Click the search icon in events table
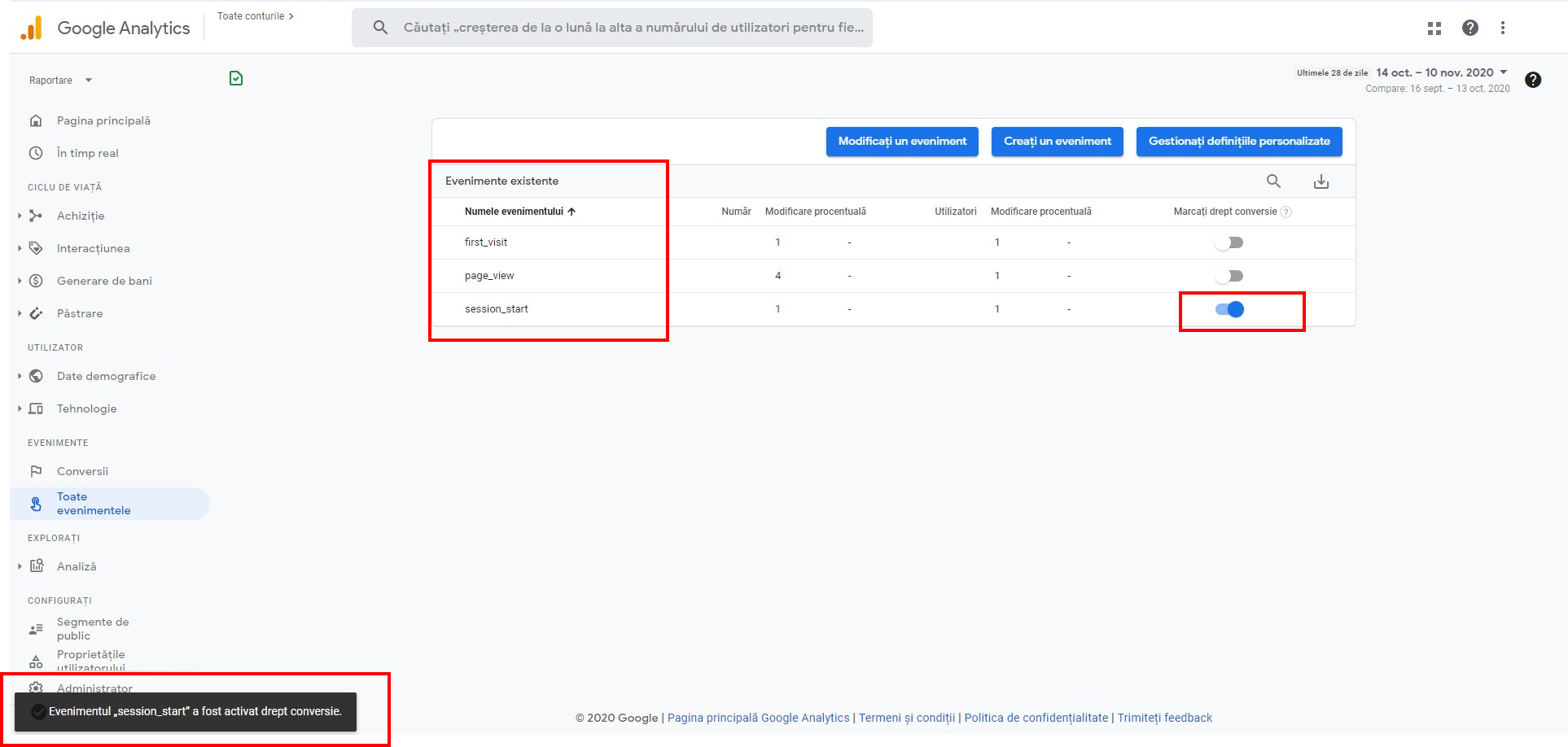The width and height of the screenshot is (1568, 747). [x=1273, y=181]
